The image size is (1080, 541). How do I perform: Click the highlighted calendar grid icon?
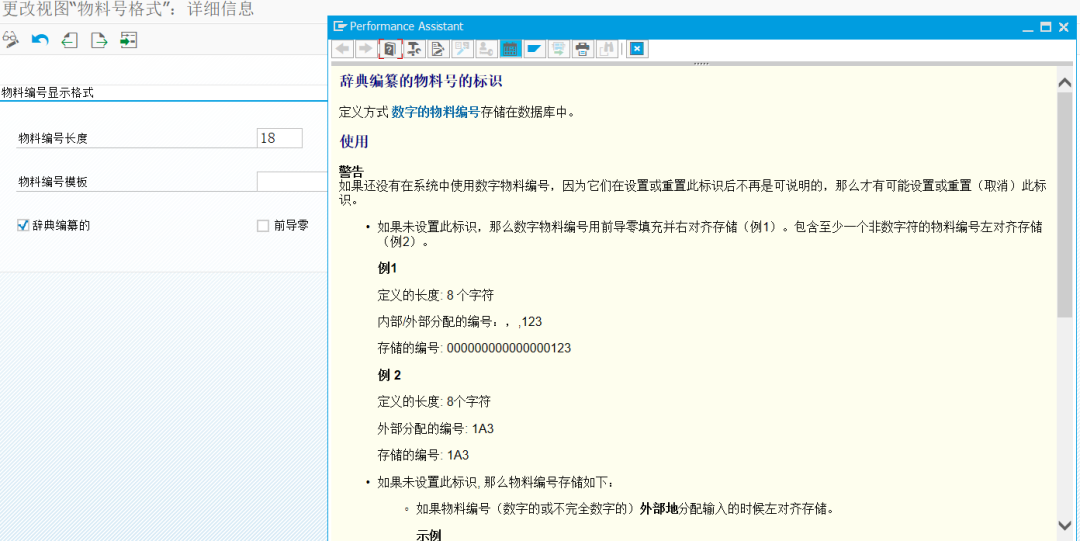(x=510, y=49)
